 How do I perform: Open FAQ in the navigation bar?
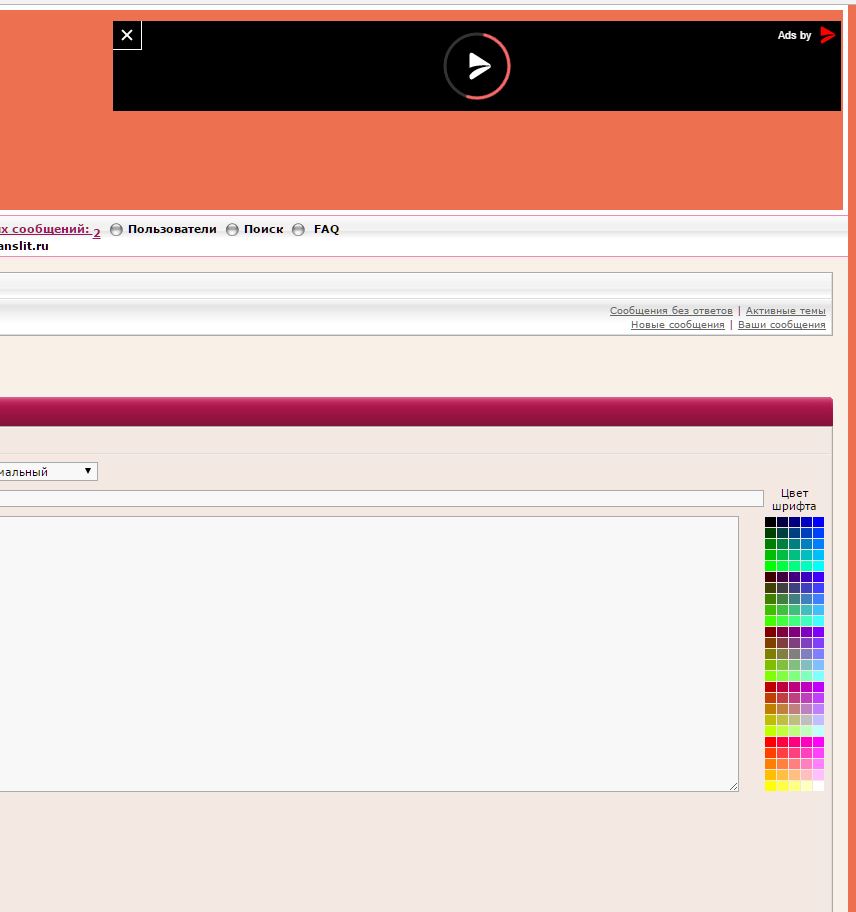pyautogui.click(x=326, y=229)
